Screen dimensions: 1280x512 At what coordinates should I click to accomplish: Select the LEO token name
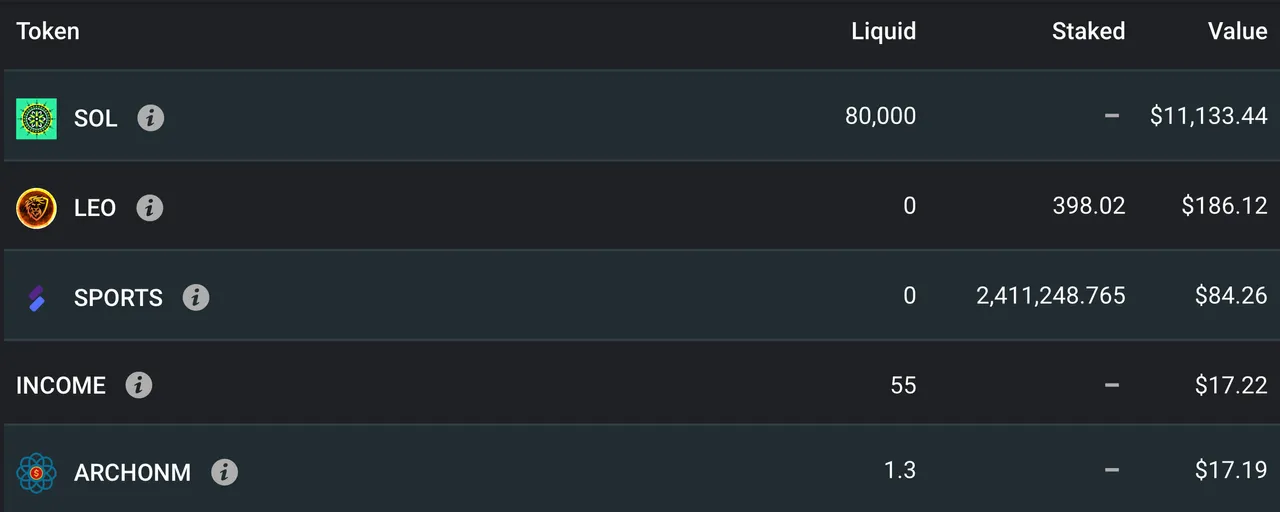95,208
